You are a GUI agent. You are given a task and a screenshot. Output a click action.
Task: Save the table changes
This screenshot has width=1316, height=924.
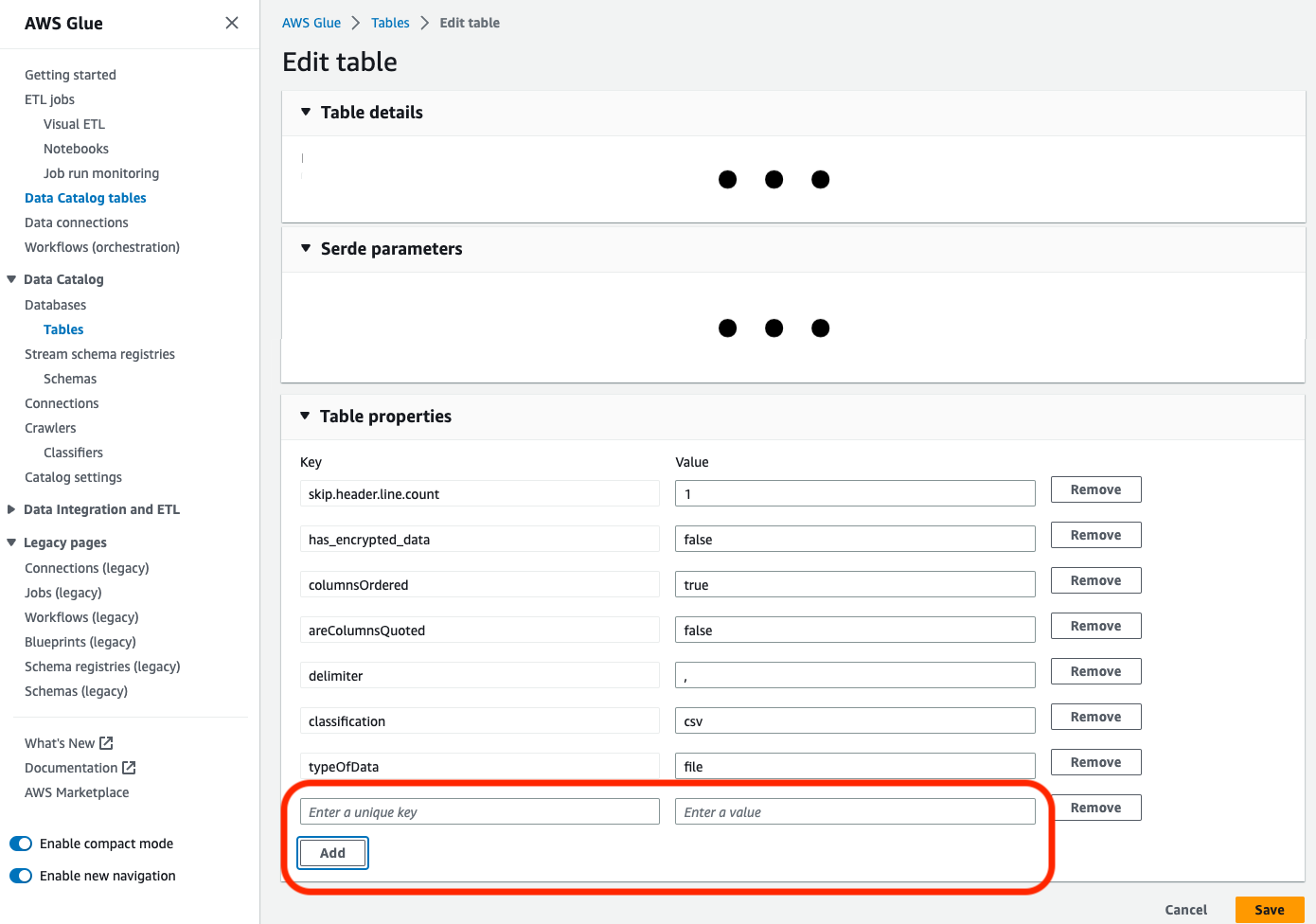1268,909
